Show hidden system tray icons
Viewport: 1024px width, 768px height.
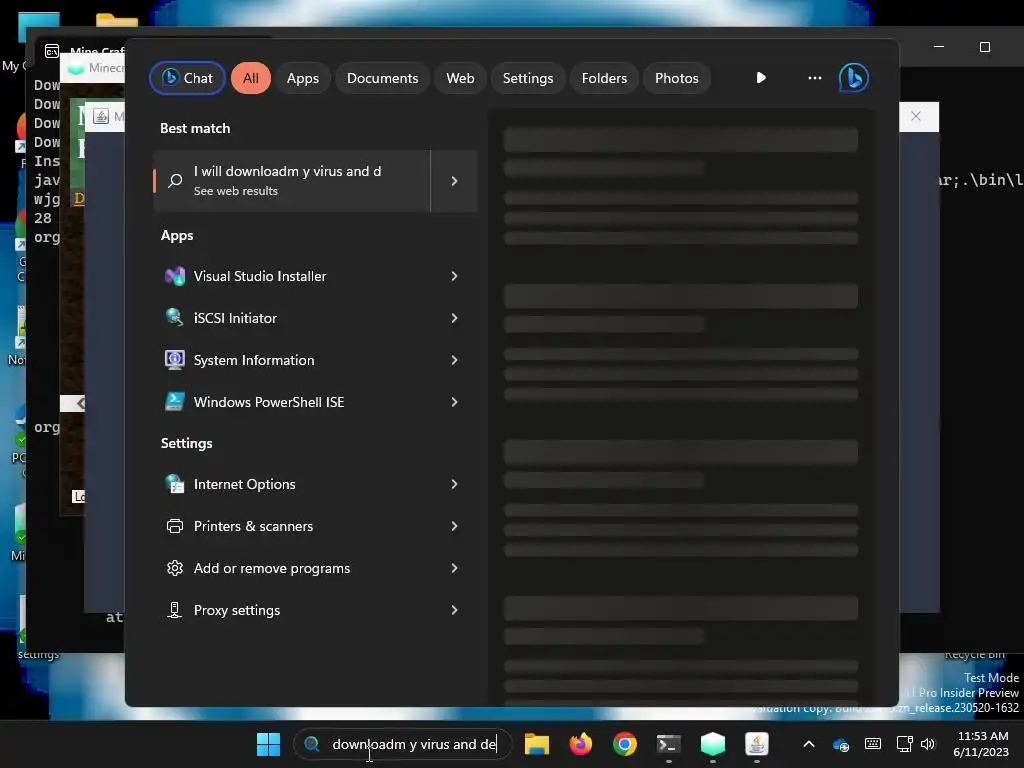click(x=808, y=744)
